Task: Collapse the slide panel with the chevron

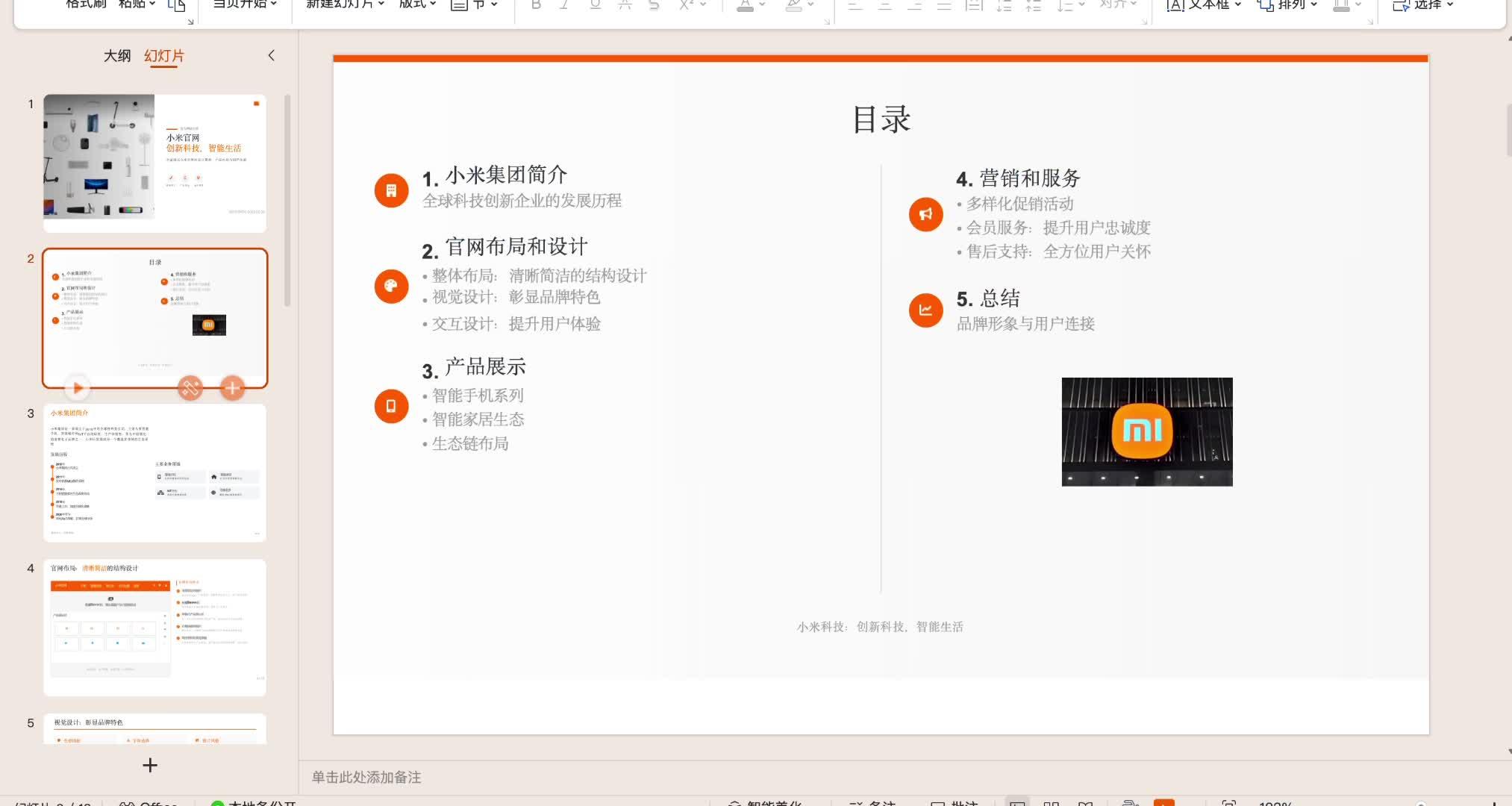Action: click(x=271, y=55)
